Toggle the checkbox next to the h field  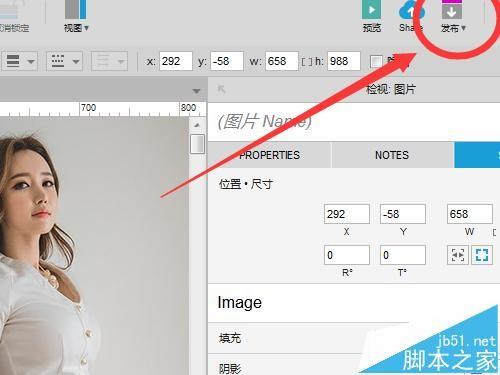click(x=376, y=61)
